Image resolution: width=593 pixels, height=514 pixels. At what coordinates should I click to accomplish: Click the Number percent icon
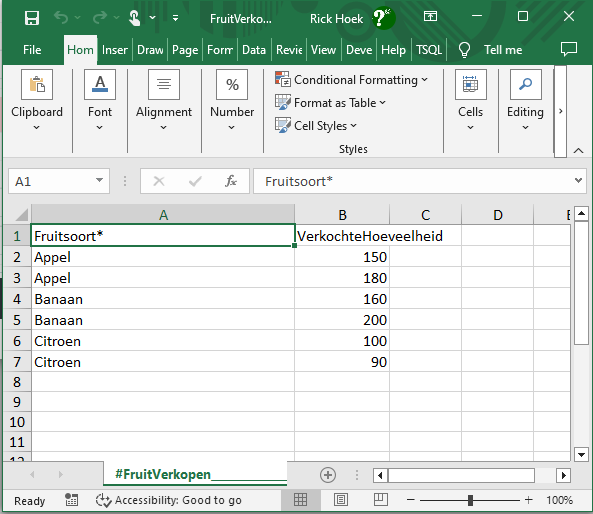(232, 84)
